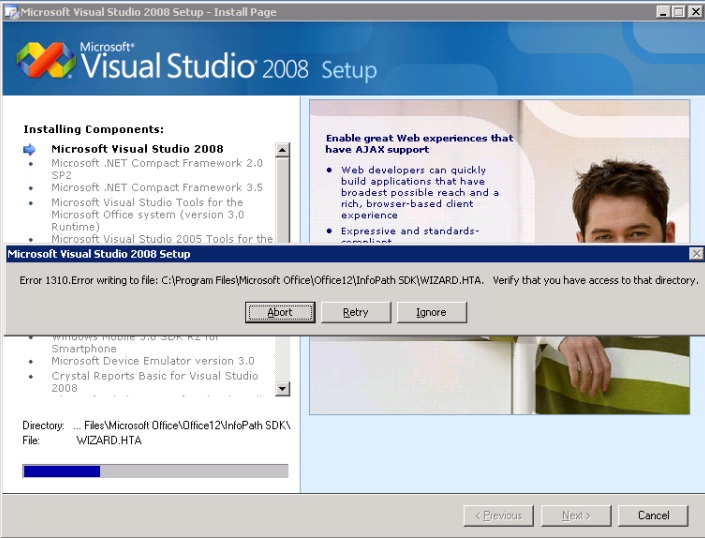
Task: Select 'Microsoft .NET Compact Framework 3.5'
Action: 156,187
